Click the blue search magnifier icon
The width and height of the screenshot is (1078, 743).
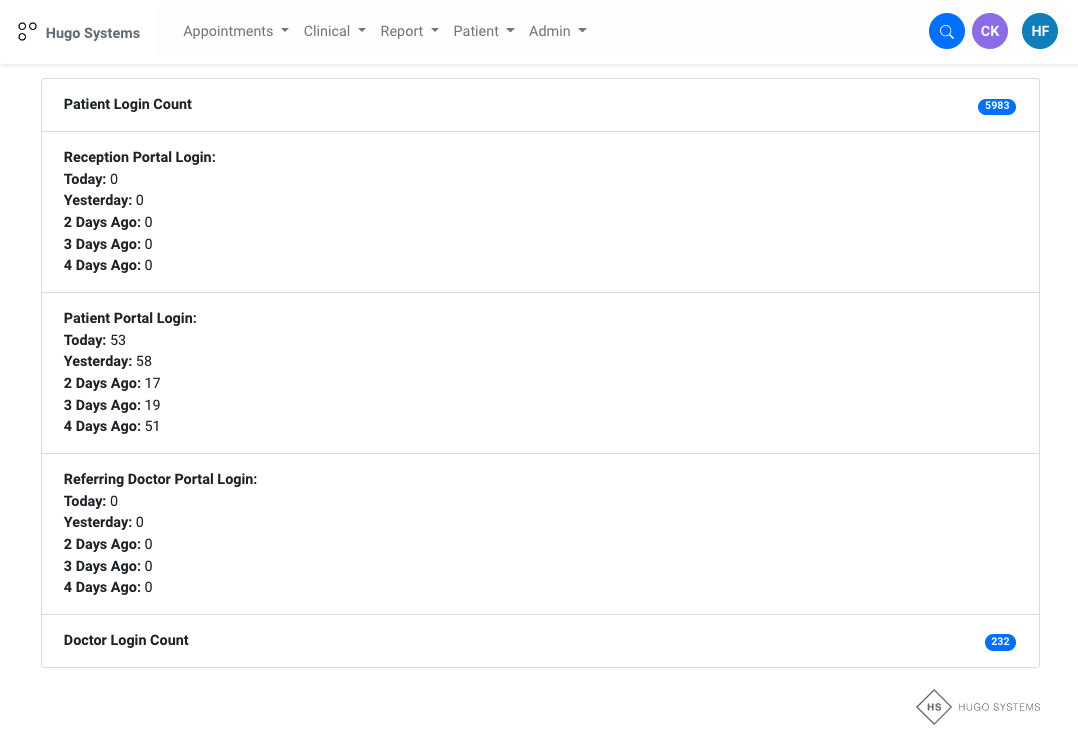pos(946,31)
